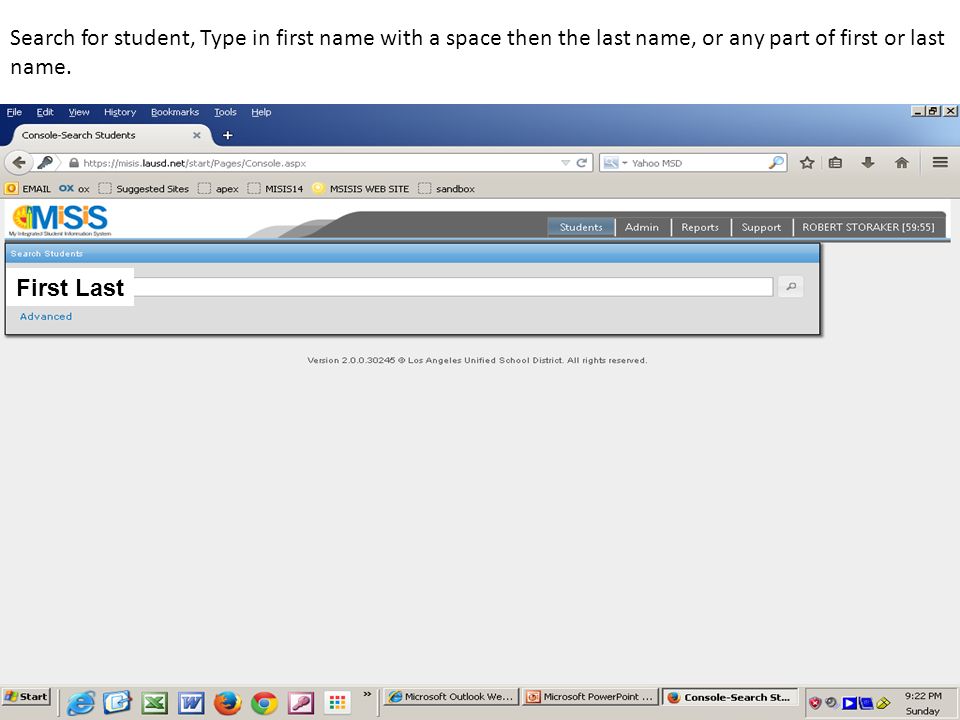Open the Bookmarks menu
This screenshot has height=720, width=960.
(x=175, y=112)
